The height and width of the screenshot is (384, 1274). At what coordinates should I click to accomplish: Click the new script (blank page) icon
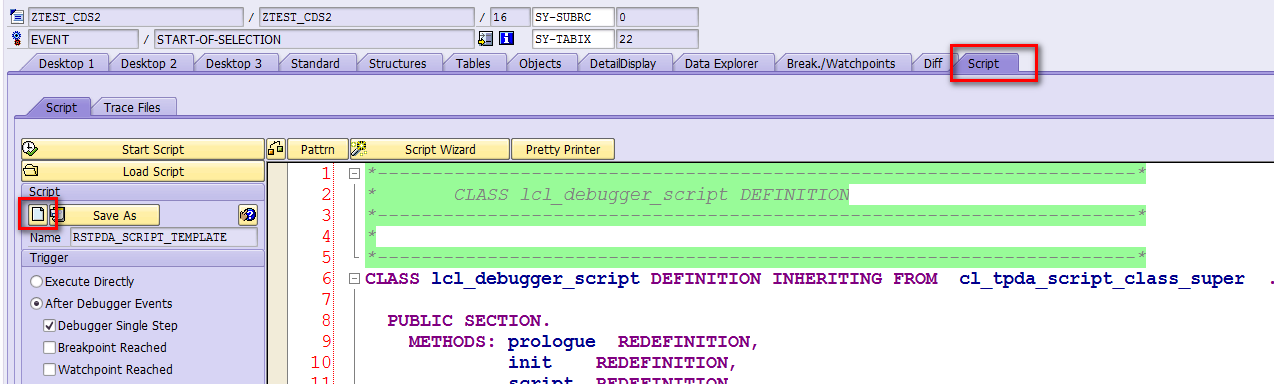37,214
